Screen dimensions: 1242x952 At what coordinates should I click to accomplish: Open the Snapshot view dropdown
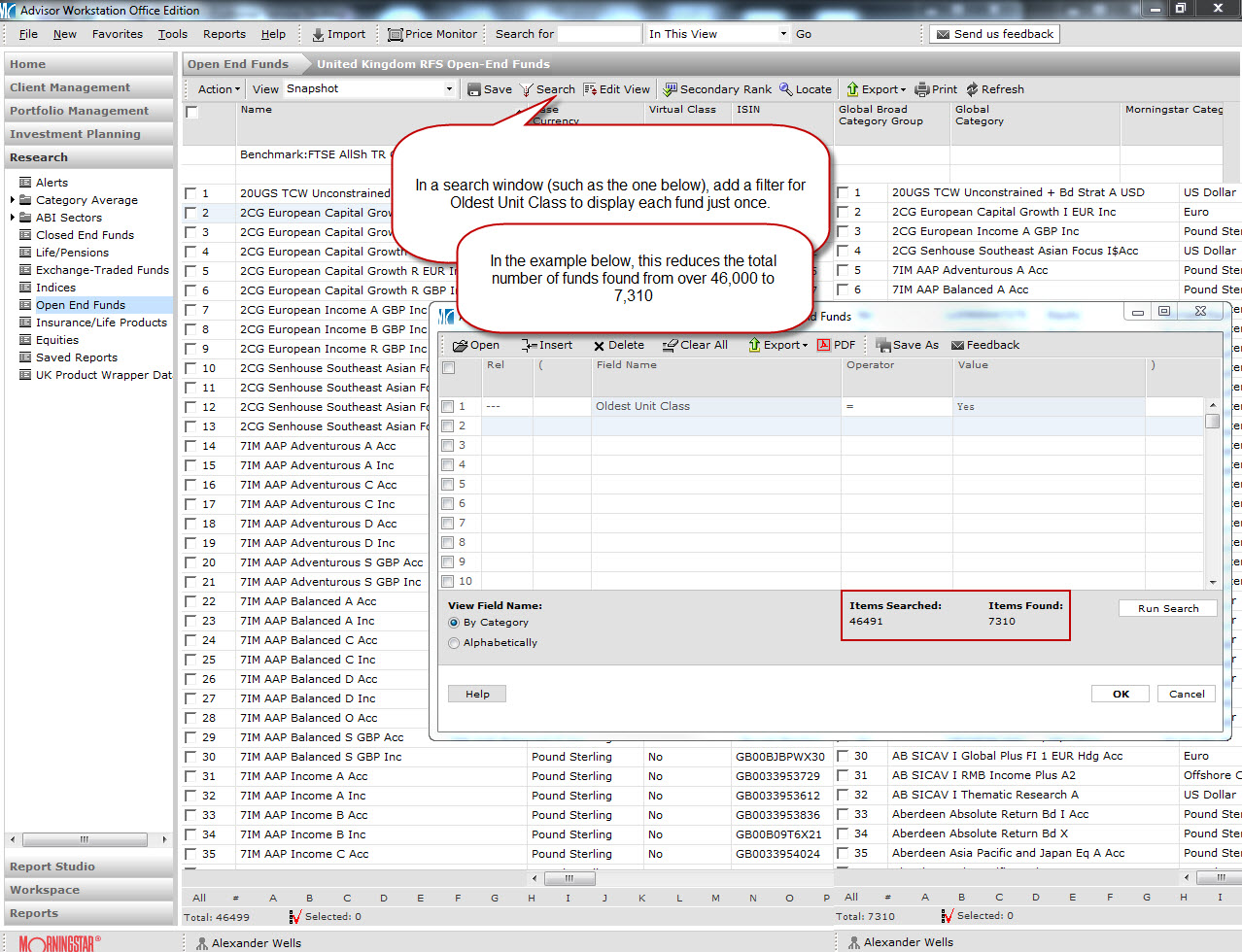449,89
